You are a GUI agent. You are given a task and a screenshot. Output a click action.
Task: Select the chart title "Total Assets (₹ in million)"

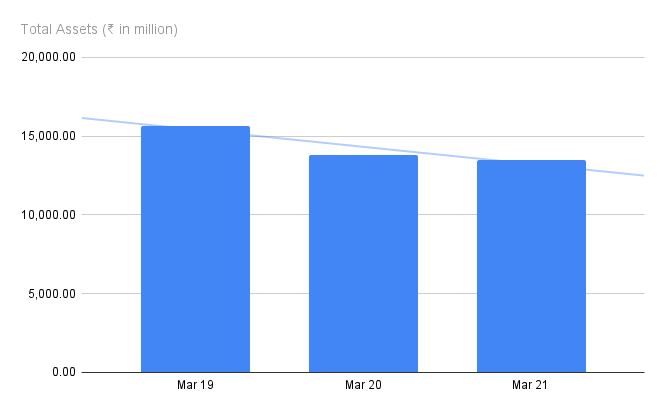pos(99,29)
